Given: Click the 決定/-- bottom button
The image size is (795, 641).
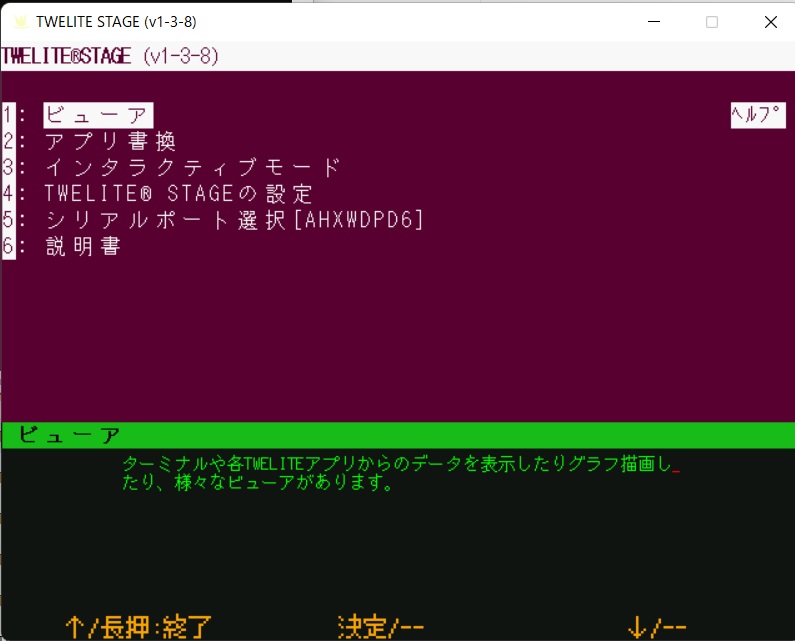Looking at the screenshot, I should click(380, 627).
